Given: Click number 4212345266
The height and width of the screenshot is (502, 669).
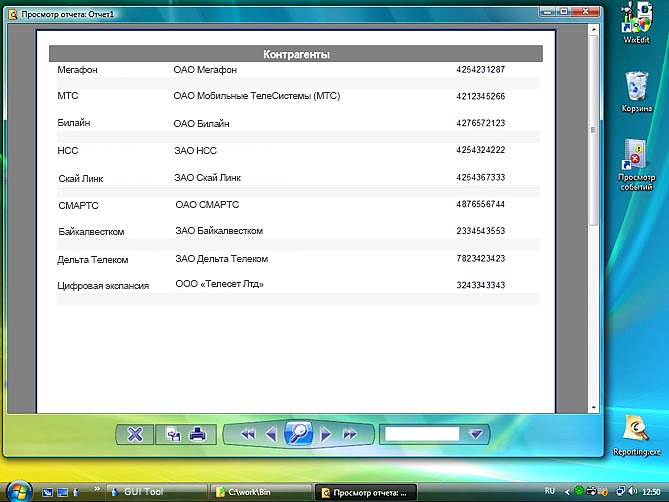Looking at the screenshot, I should (480, 96).
